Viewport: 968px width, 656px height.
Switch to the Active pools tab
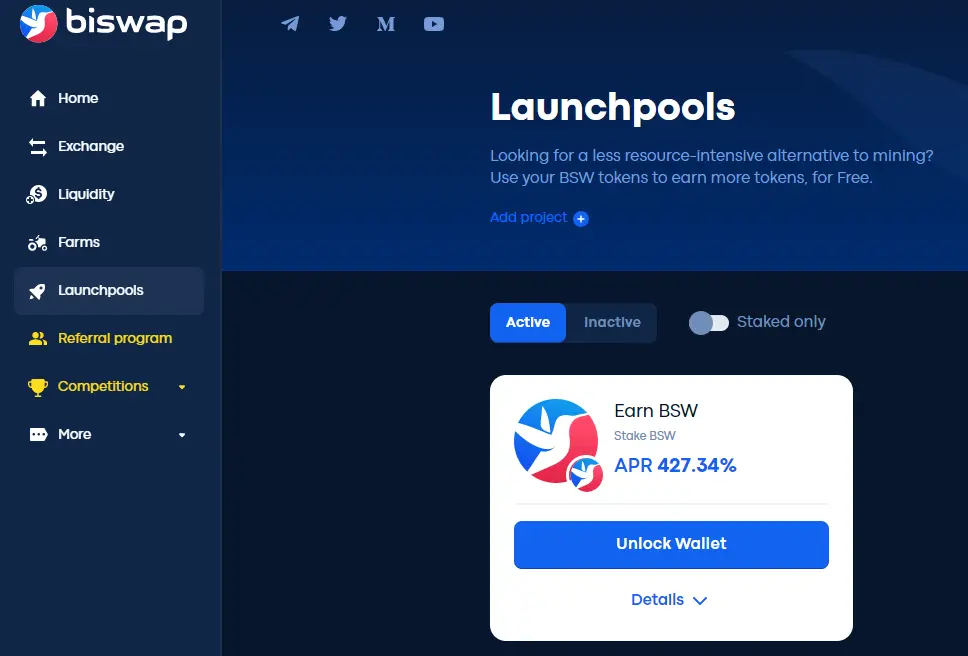coord(528,322)
